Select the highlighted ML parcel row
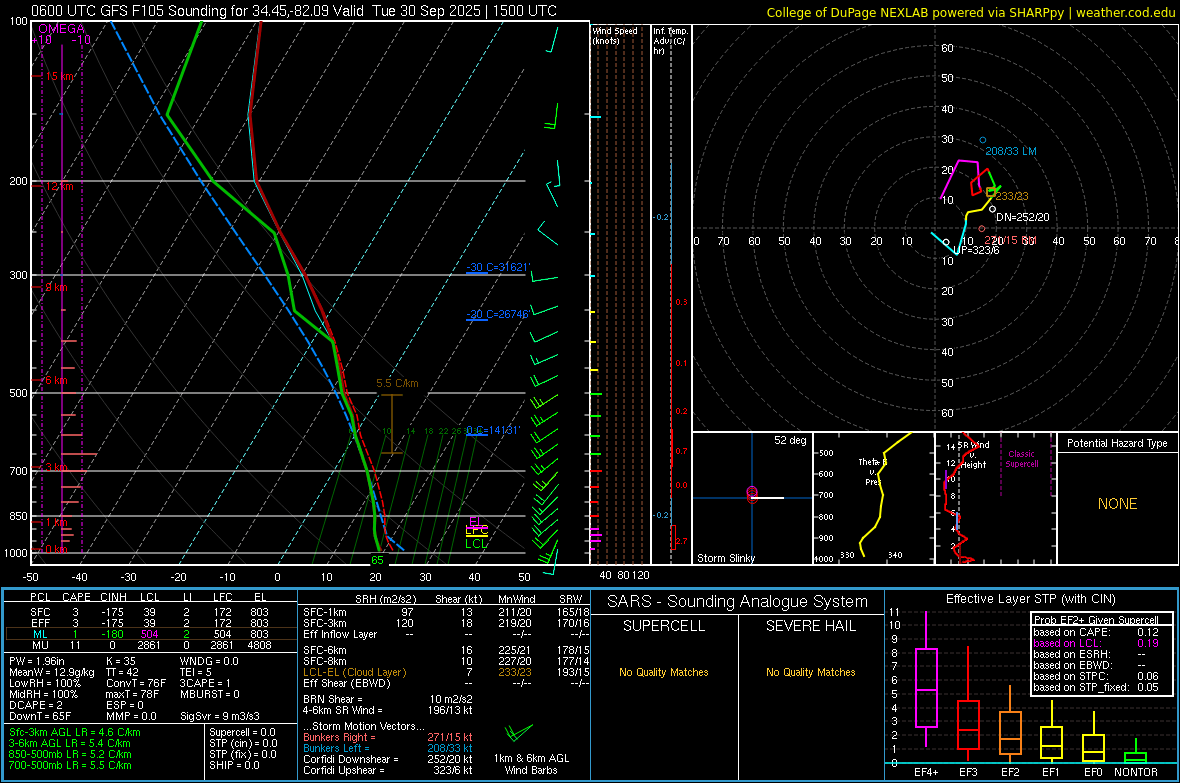This screenshot has height=783, width=1180. [150, 635]
